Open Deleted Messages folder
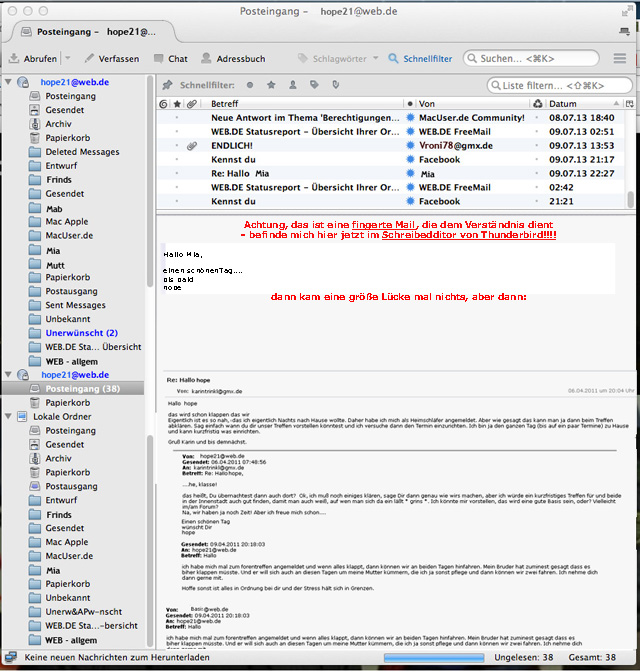 click(82, 152)
